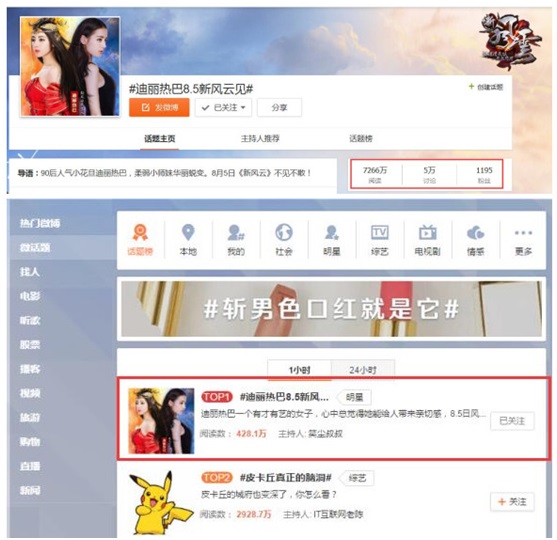The height and width of the screenshot is (540, 557).
Task: Open TOP1 topic 迪丽热巴8.5新风 title
Action: [x=284, y=396]
